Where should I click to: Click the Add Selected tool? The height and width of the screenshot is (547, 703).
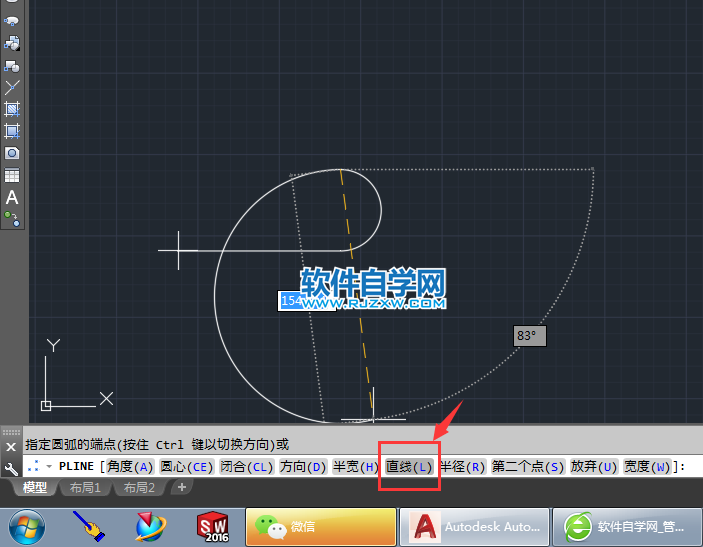[x=12, y=219]
